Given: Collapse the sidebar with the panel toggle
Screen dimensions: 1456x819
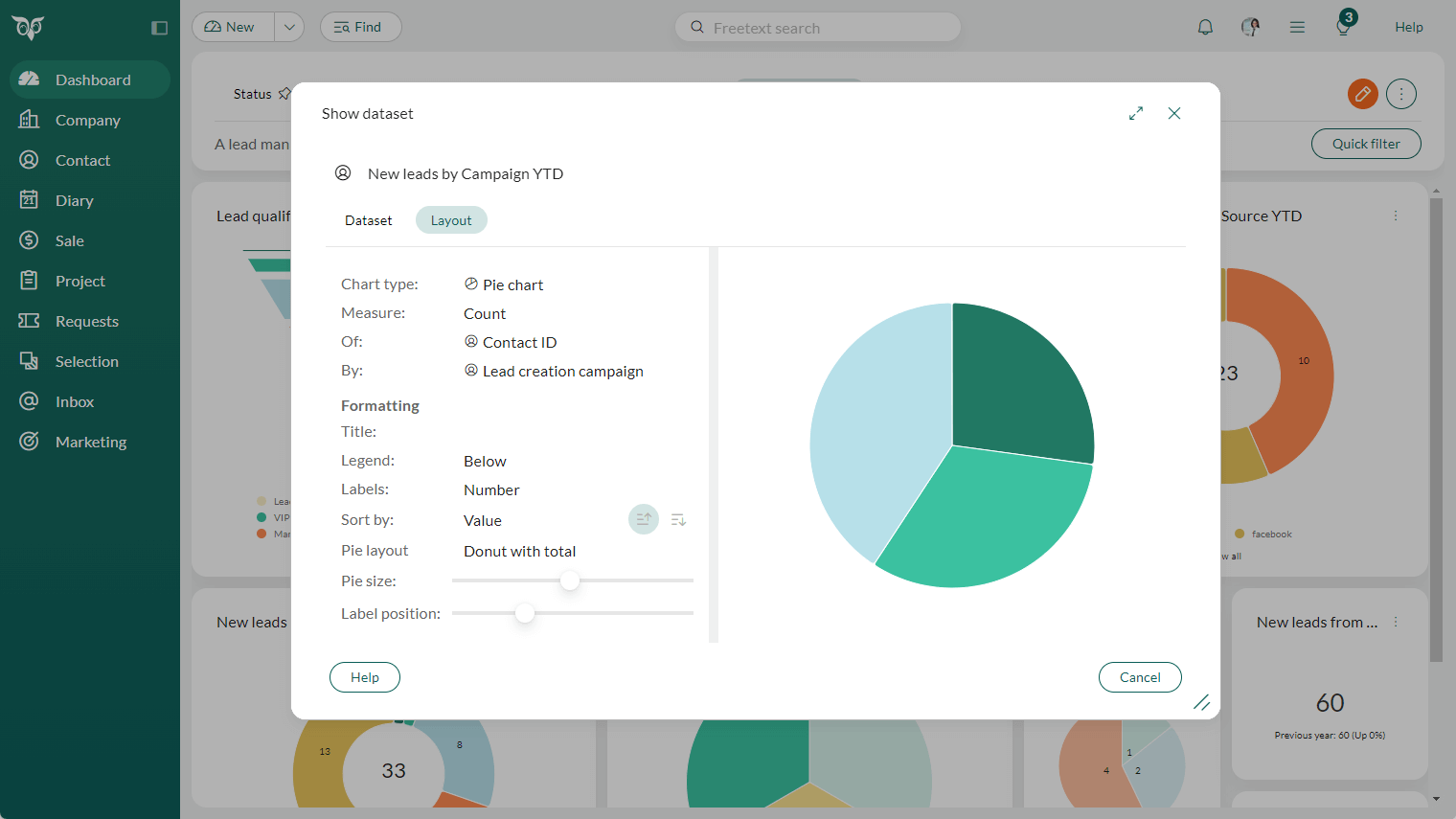Looking at the screenshot, I should click(159, 28).
